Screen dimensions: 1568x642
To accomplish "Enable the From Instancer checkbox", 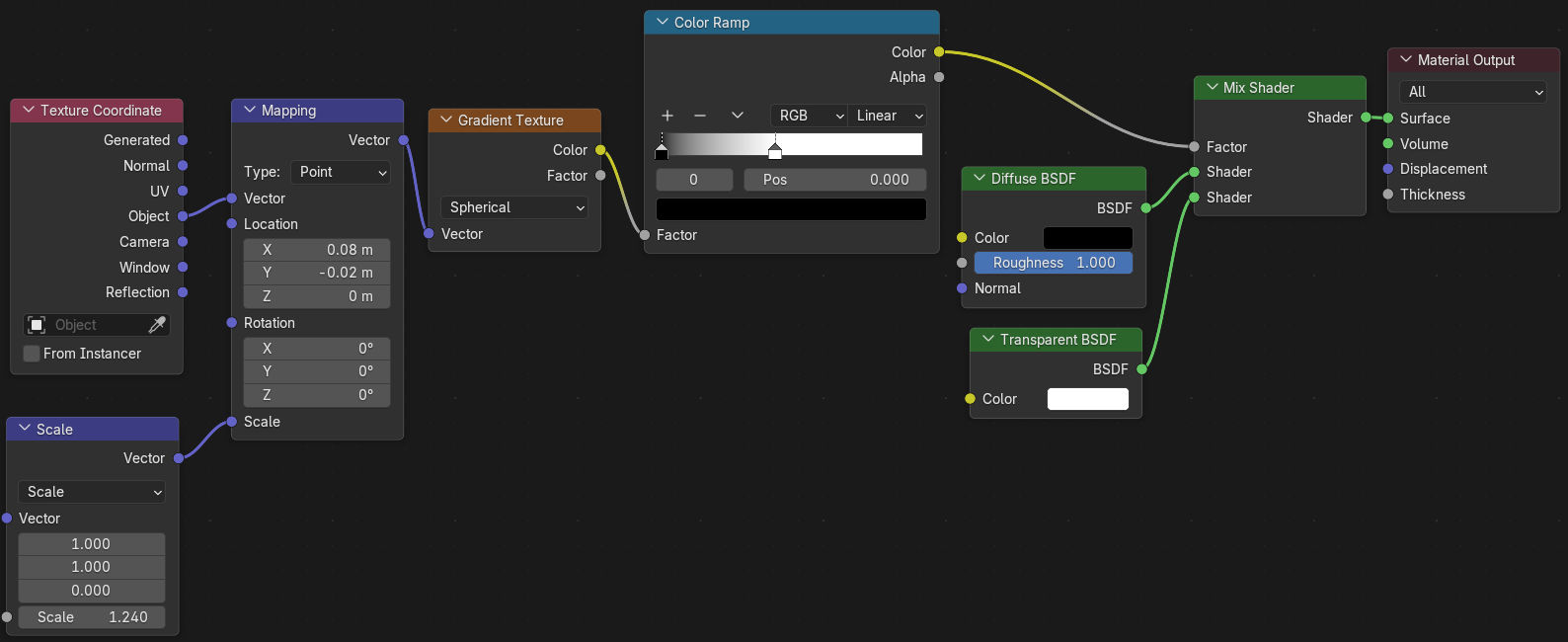I will pos(32,354).
